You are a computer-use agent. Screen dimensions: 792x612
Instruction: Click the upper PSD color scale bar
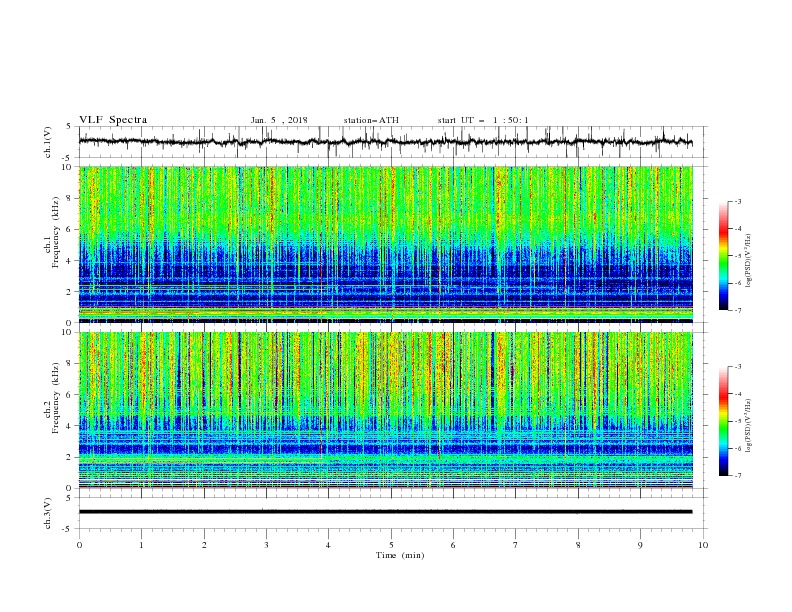[723, 256]
